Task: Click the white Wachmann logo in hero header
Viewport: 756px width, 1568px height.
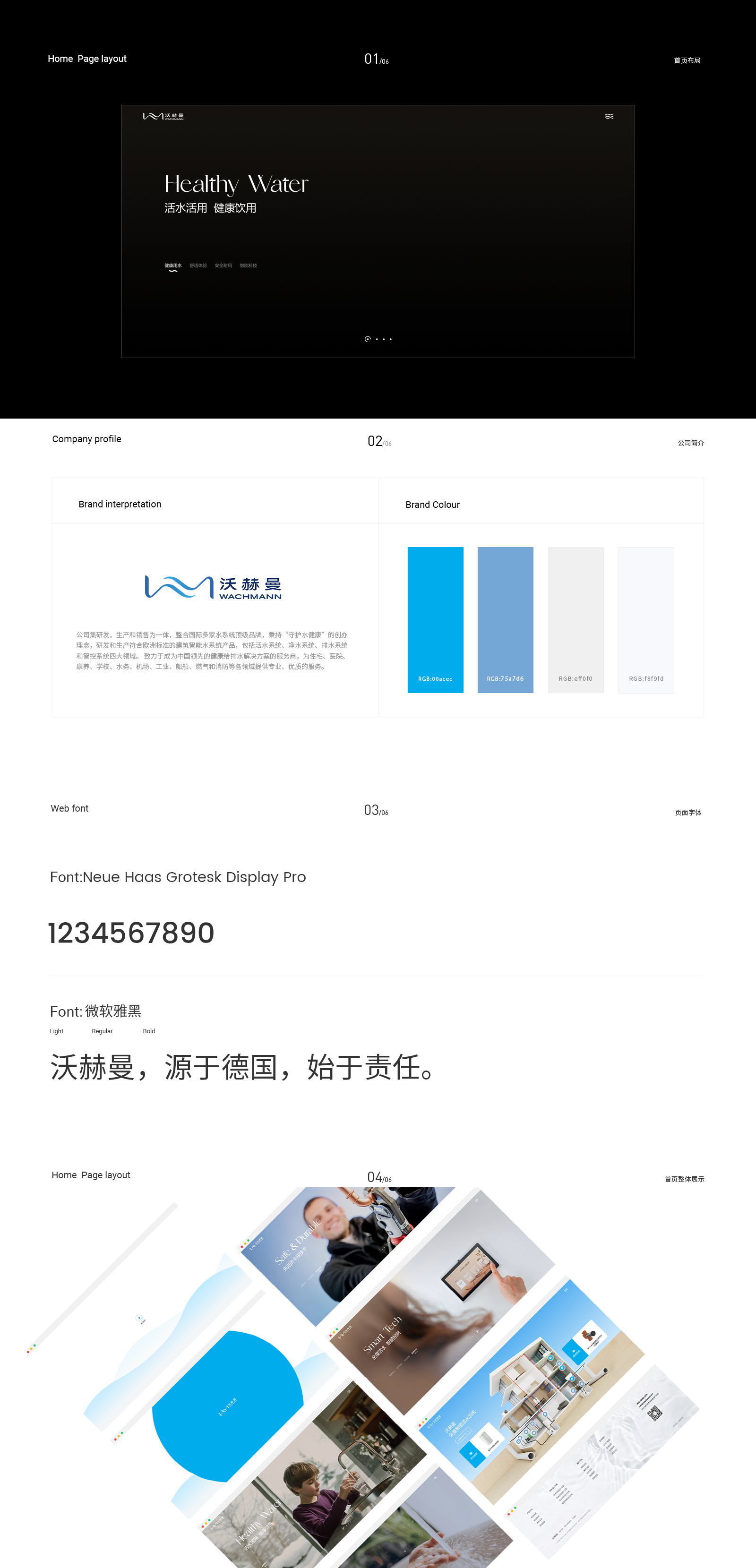Action: click(163, 116)
